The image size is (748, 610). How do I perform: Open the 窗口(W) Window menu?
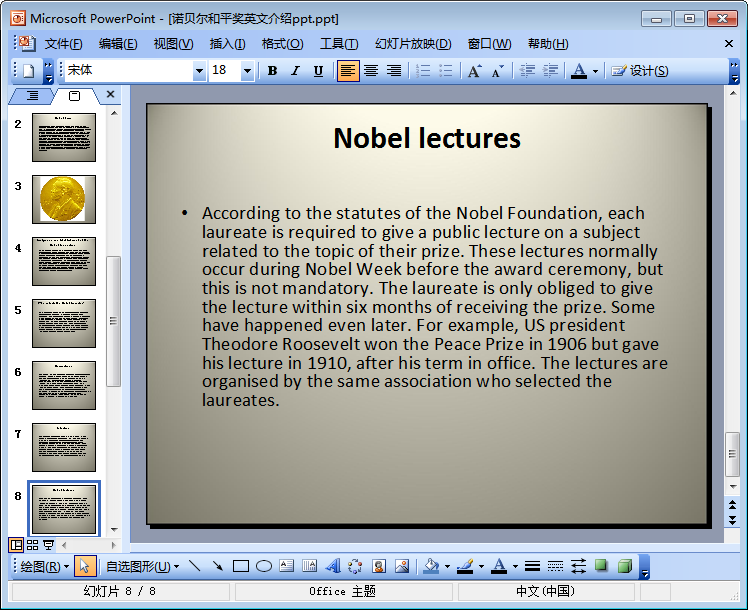(489, 44)
